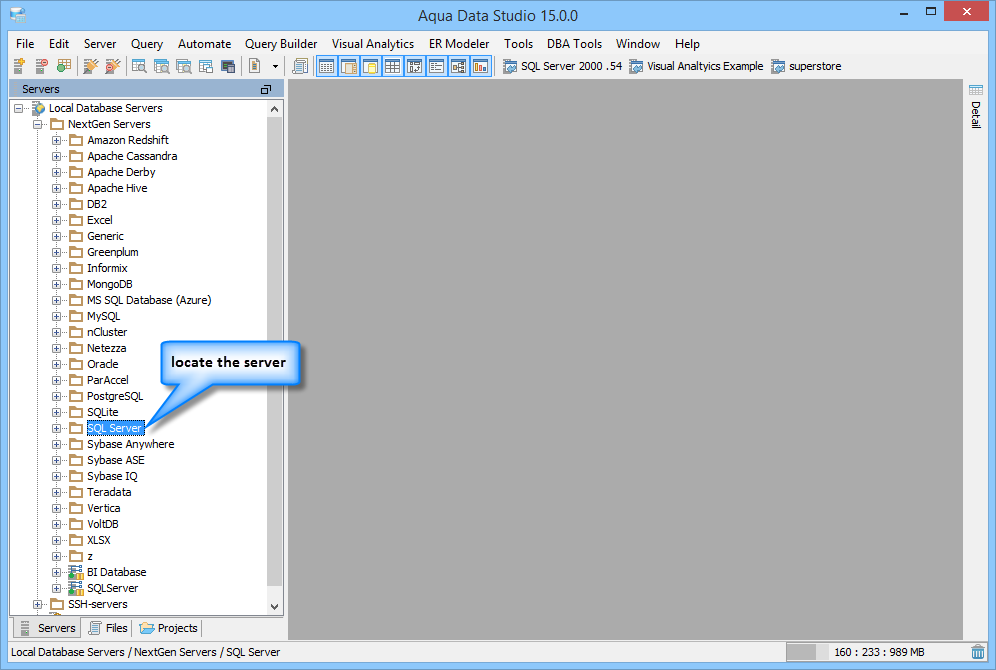This screenshot has width=996, height=670.
Task: Click the Local Database Servers globe icon
Action: coord(39,108)
